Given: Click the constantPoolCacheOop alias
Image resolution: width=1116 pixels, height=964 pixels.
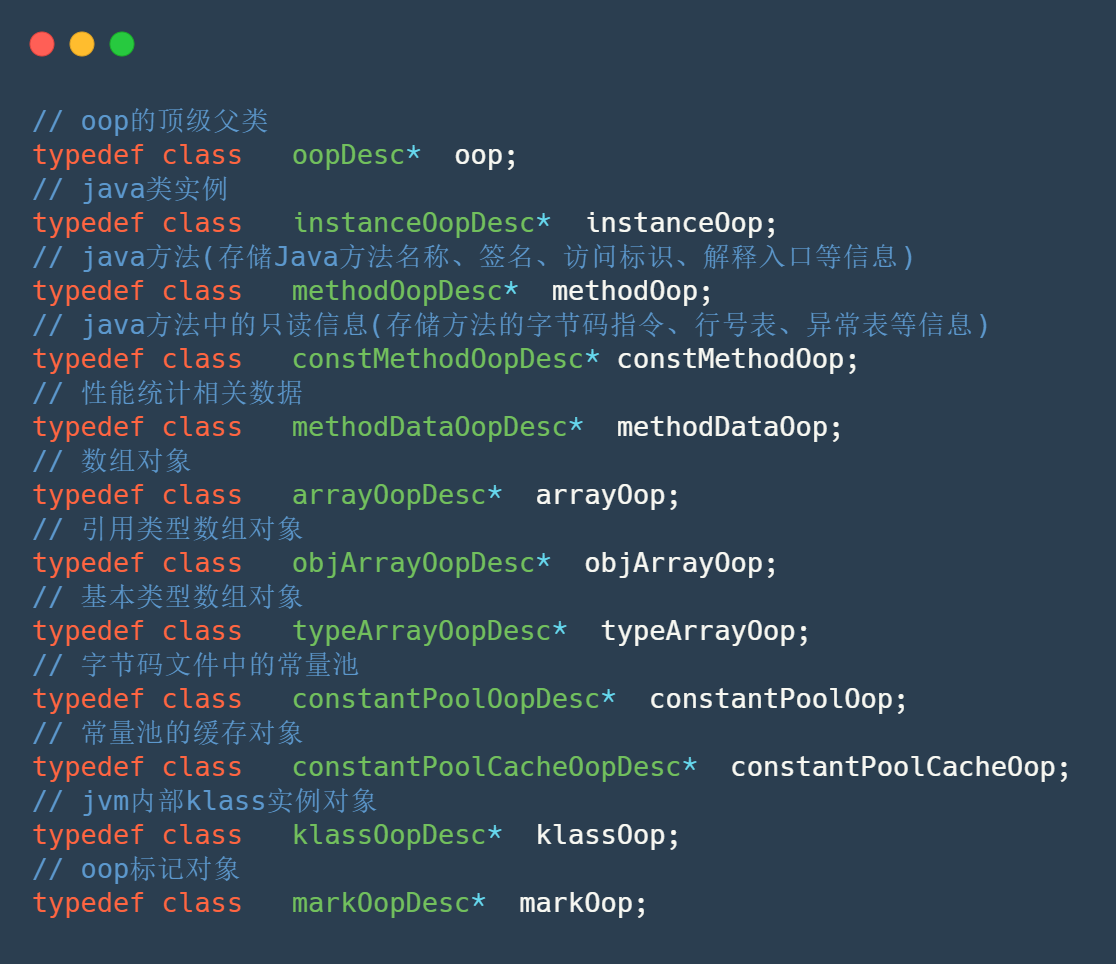Looking at the screenshot, I should tap(893, 768).
